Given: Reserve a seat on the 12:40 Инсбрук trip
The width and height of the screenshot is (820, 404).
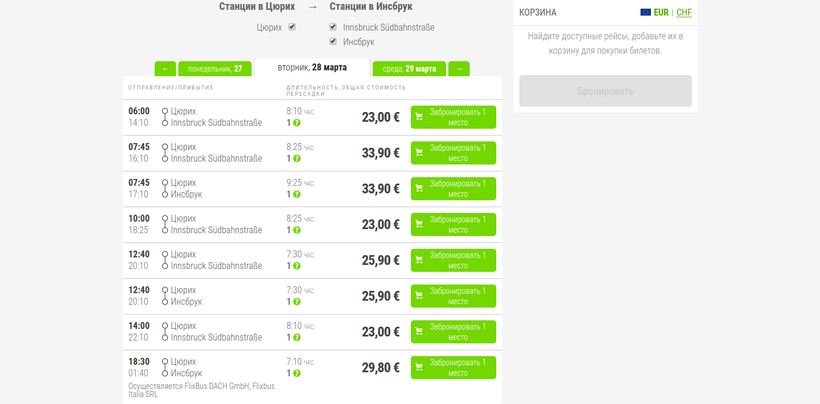Looking at the screenshot, I should [x=453, y=296].
